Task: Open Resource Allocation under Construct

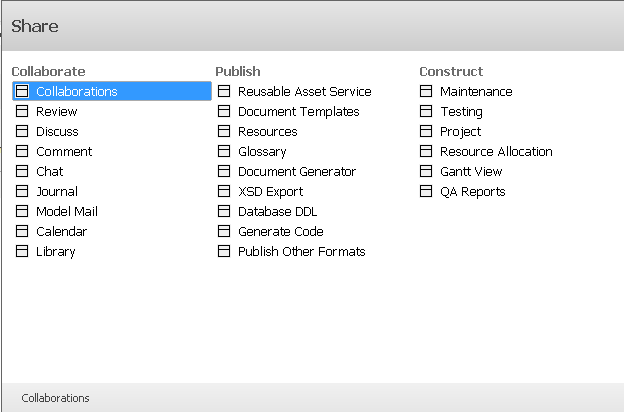Action: pos(496,152)
